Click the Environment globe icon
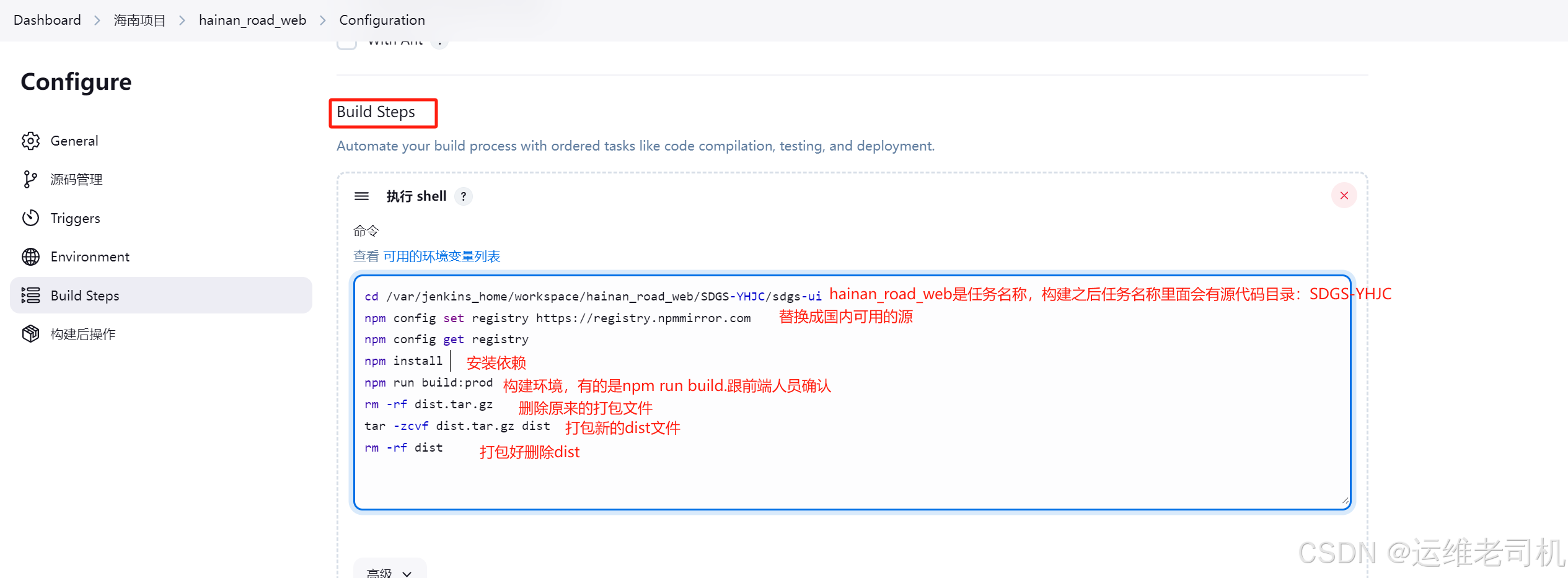 30,257
